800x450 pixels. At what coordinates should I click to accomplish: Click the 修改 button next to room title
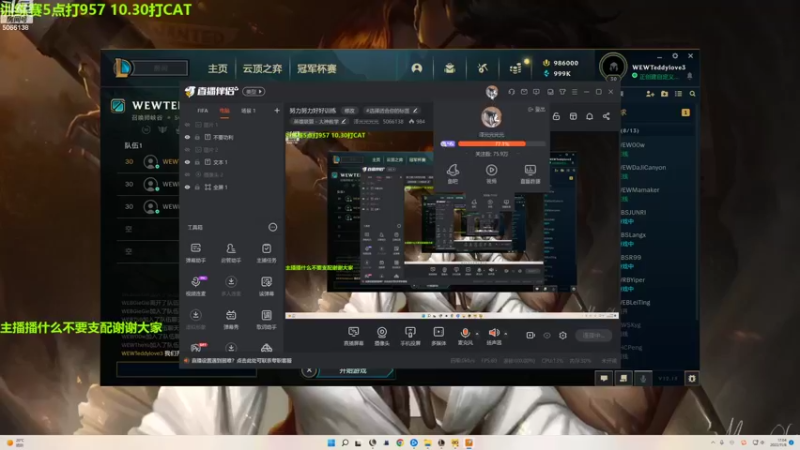click(349, 111)
